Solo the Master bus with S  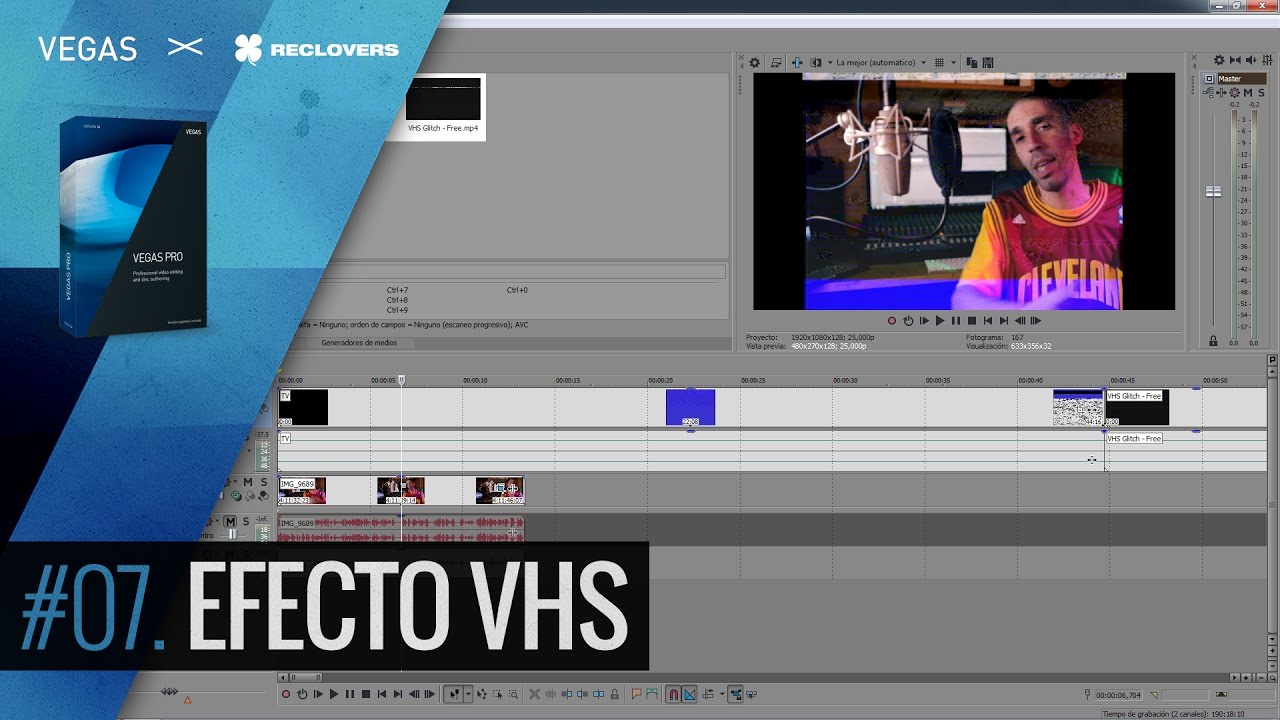tap(1261, 93)
